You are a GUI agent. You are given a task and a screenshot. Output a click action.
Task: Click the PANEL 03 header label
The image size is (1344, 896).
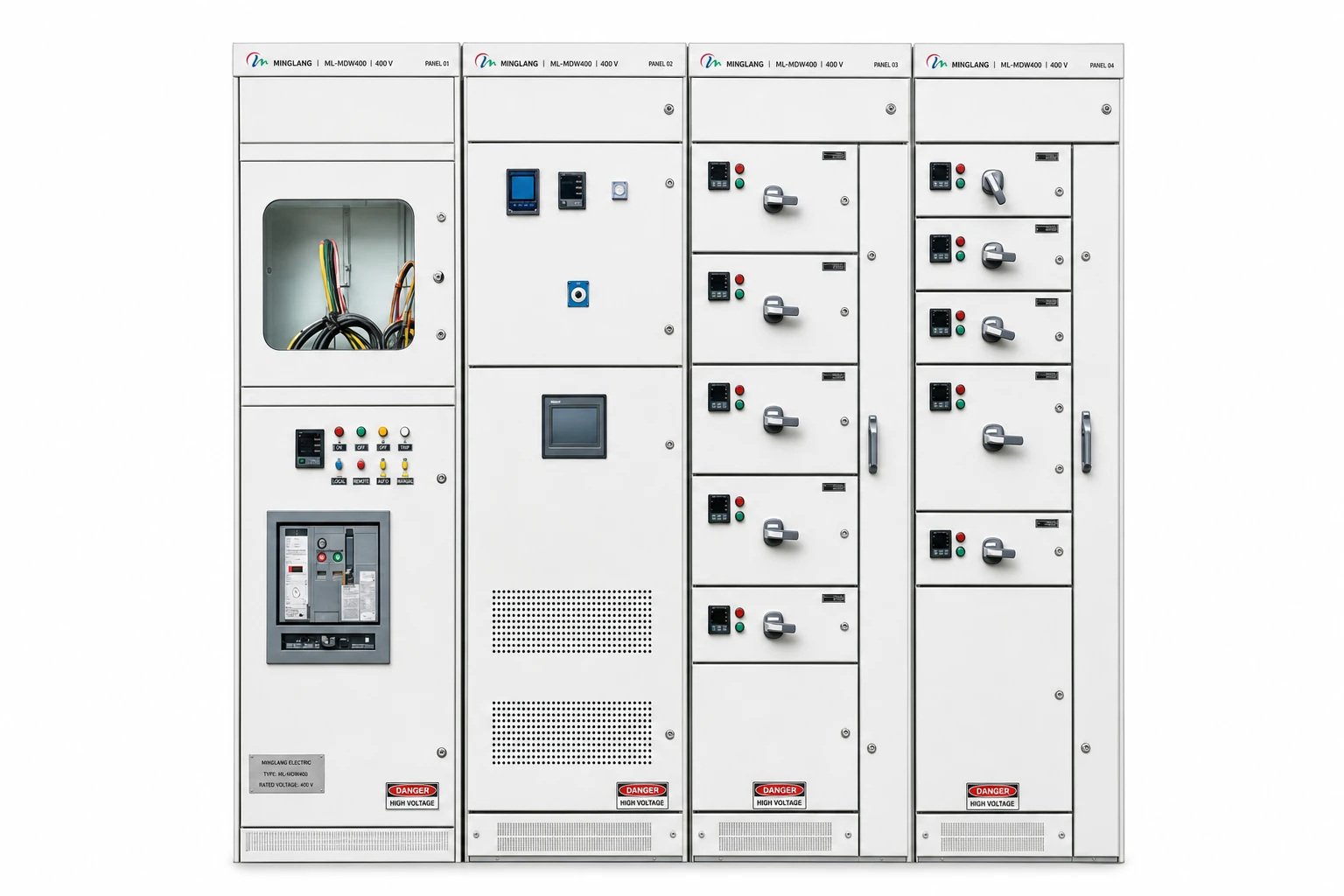pyautogui.click(x=885, y=65)
